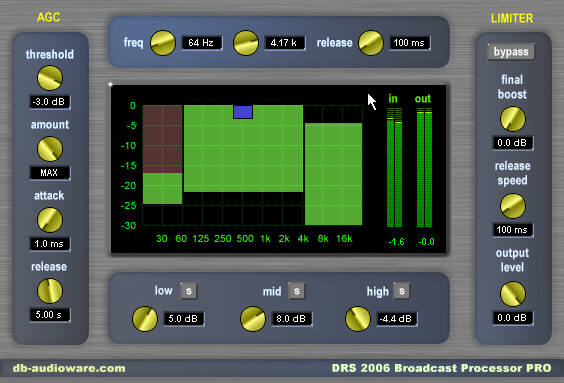Click the mid band 8.0 dB value field
The height and width of the screenshot is (383, 564).
point(292,319)
